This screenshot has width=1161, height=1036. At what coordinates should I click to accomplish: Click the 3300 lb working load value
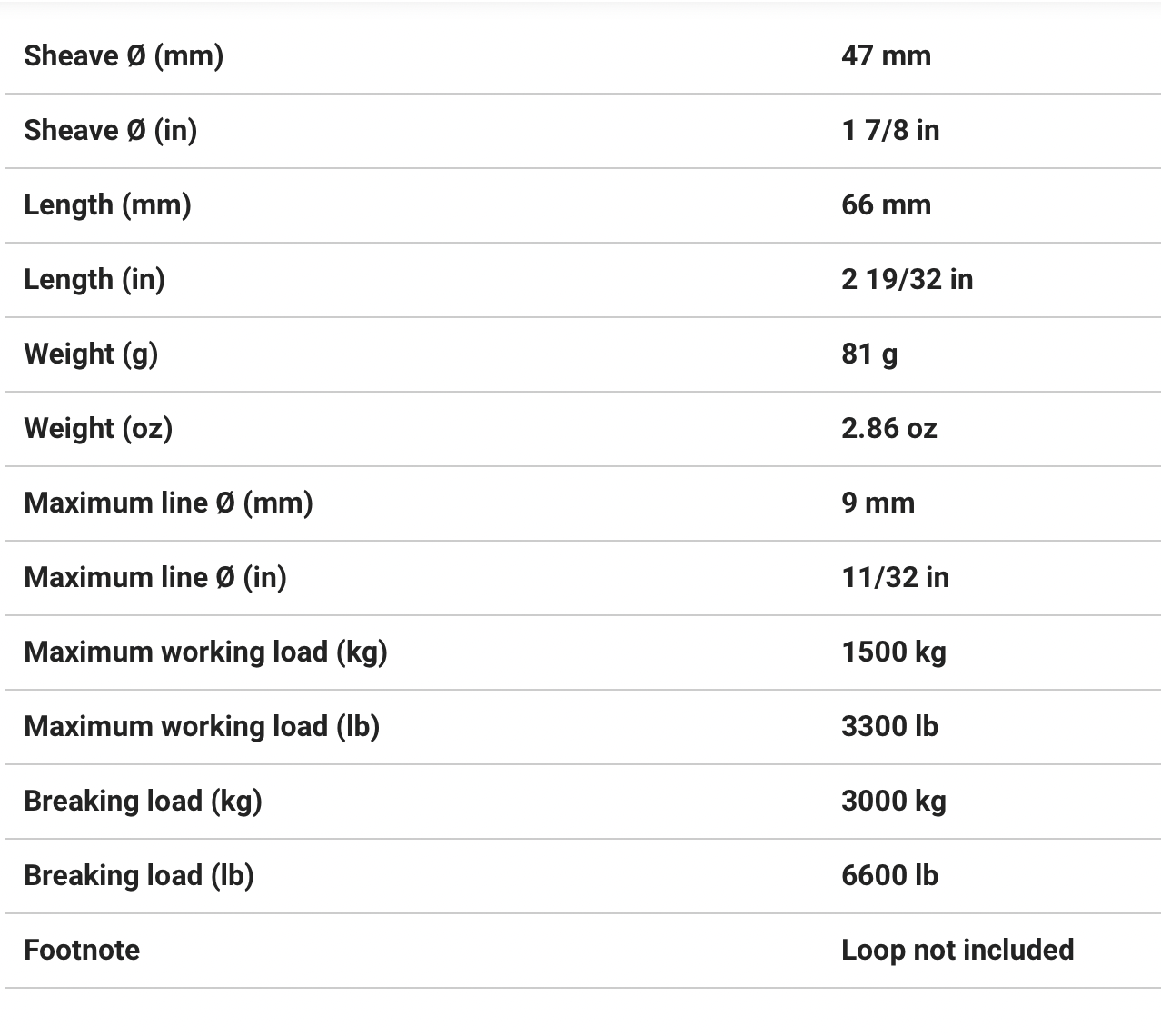889,726
